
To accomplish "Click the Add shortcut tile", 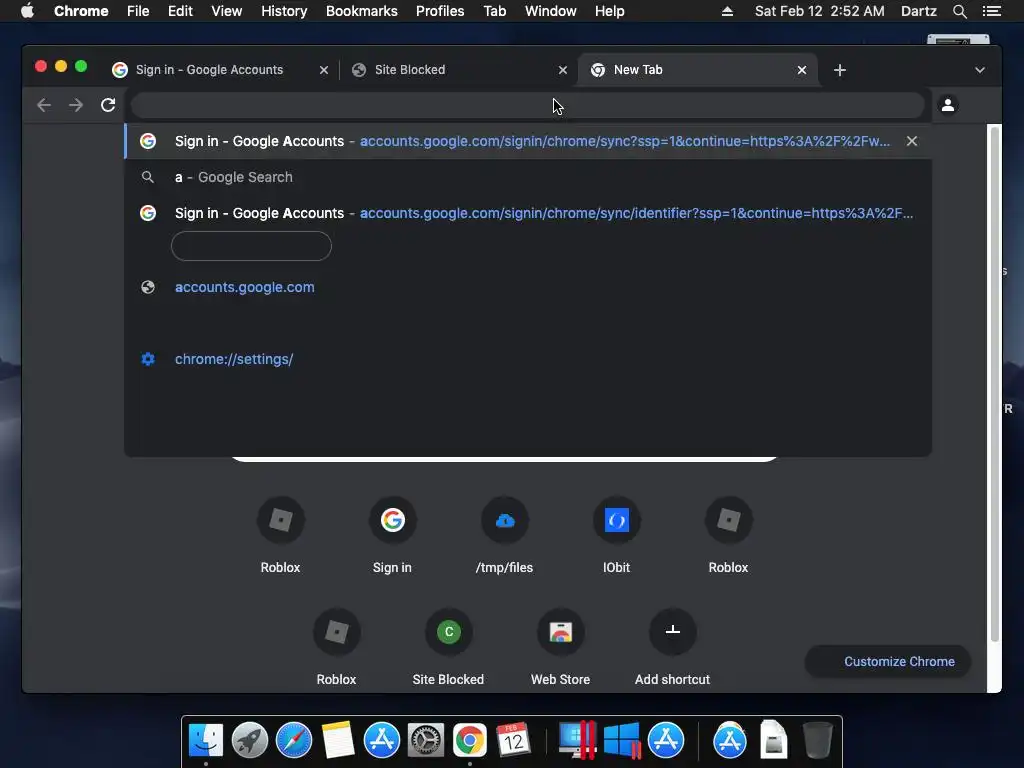I will 673,648.
